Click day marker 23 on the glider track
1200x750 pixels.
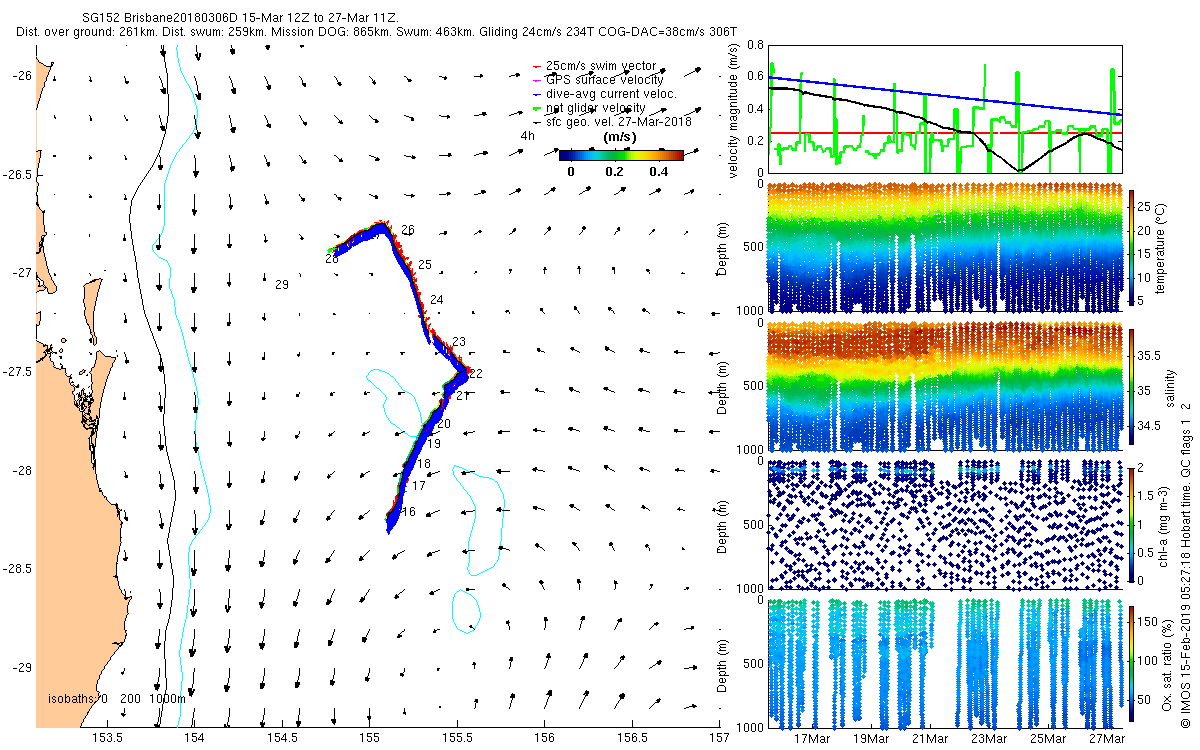[459, 342]
